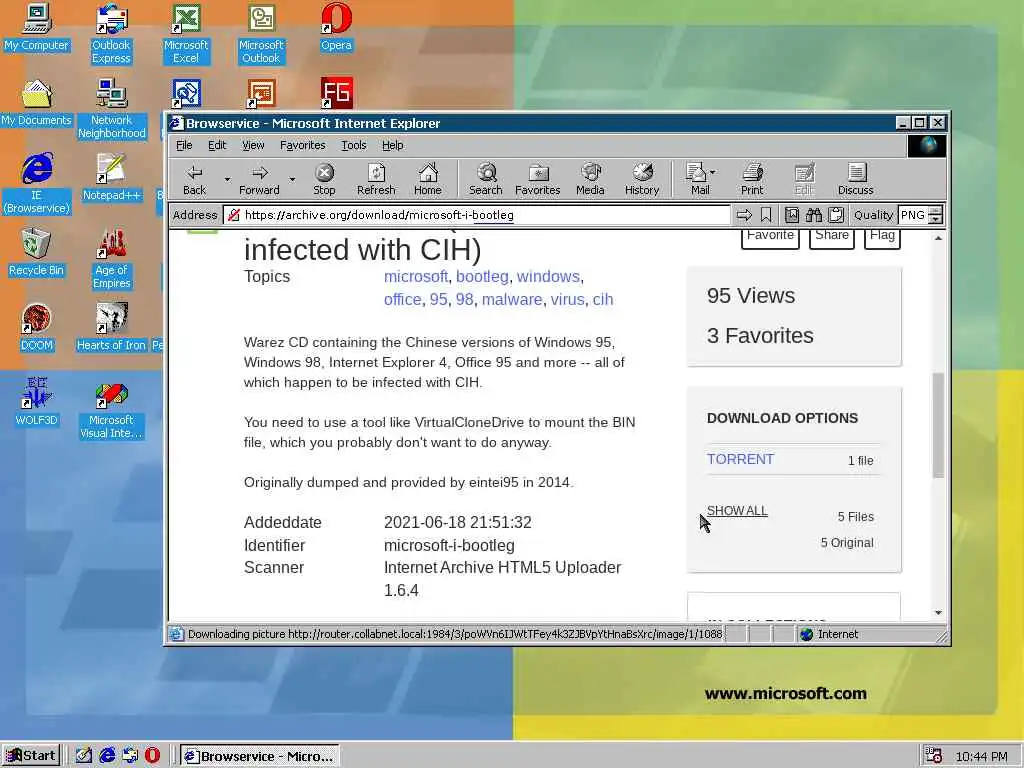The height and width of the screenshot is (768, 1024).
Task: Click the Discuss toolbar button
Action: pos(856,180)
